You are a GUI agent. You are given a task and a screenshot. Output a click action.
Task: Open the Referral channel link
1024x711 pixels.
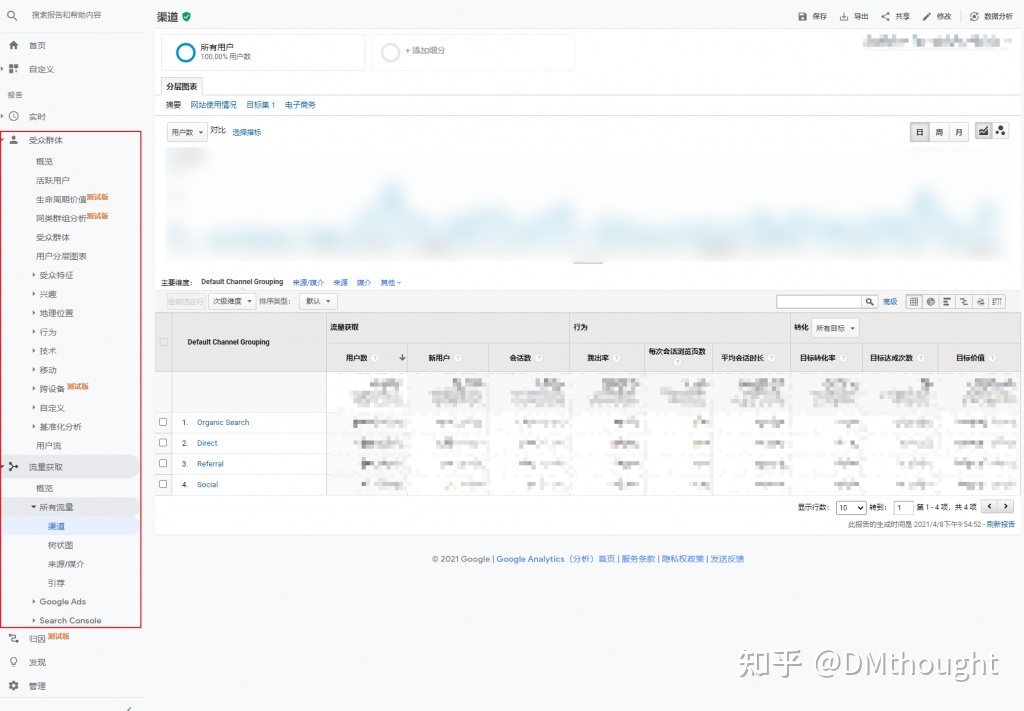coord(210,464)
